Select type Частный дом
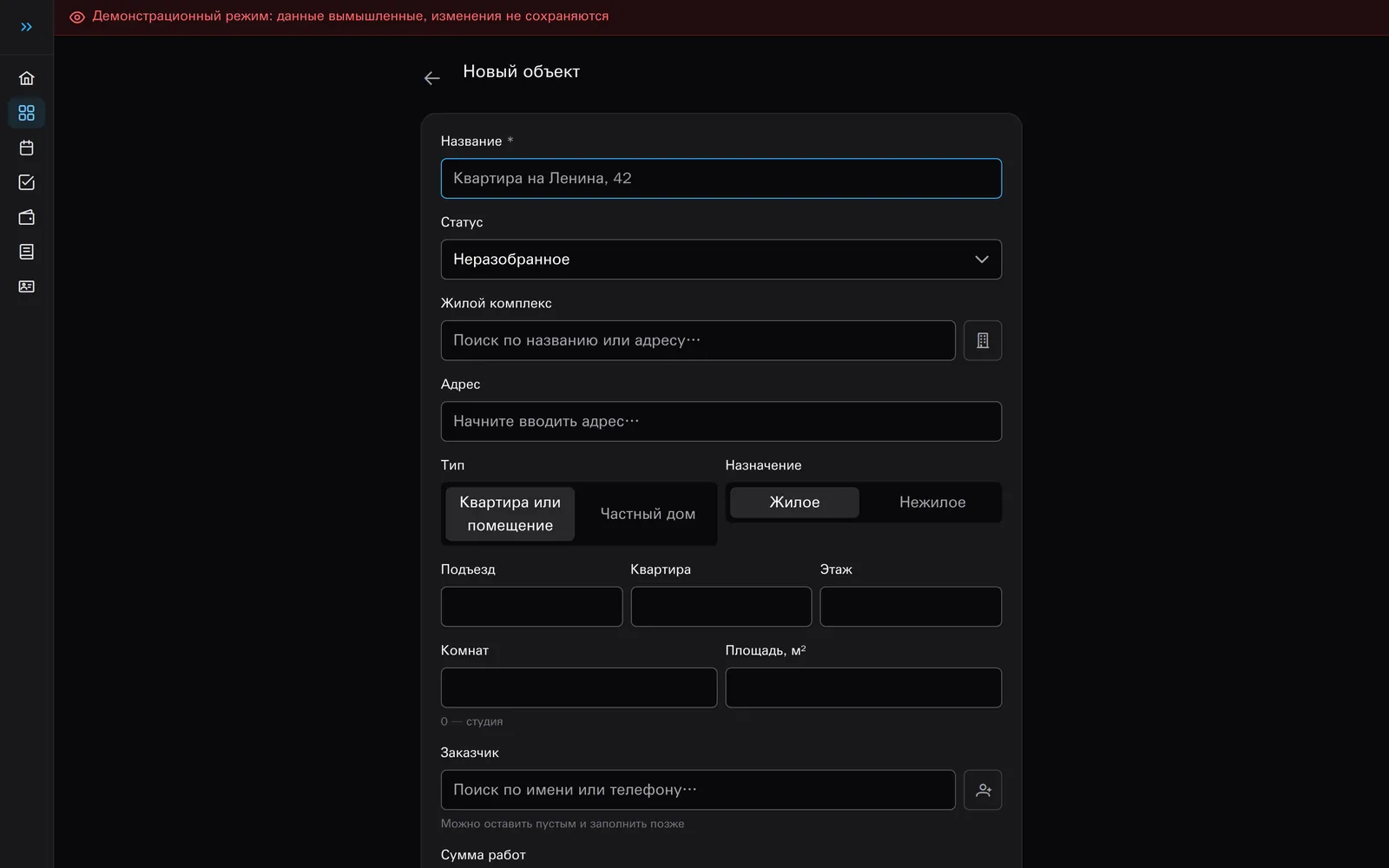 pos(648,514)
